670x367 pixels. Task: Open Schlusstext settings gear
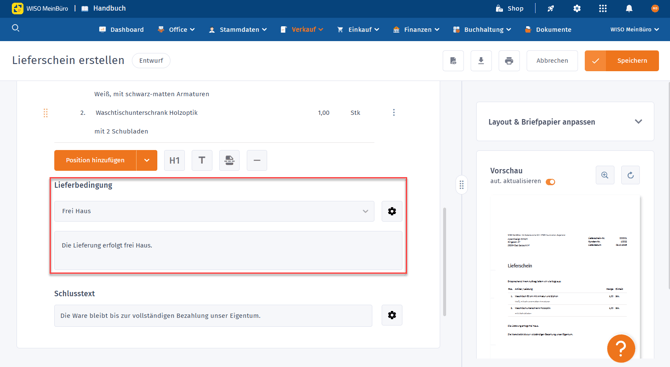coord(392,315)
